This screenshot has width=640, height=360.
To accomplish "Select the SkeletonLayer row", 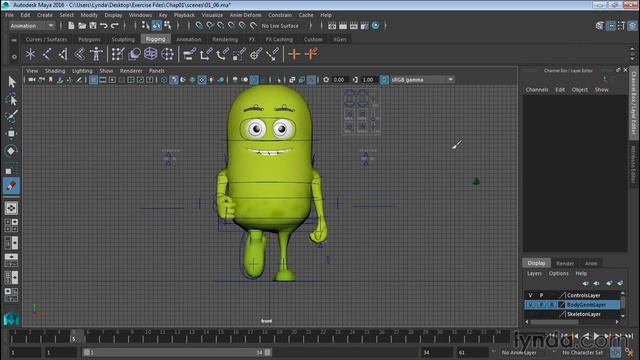I will click(572, 314).
